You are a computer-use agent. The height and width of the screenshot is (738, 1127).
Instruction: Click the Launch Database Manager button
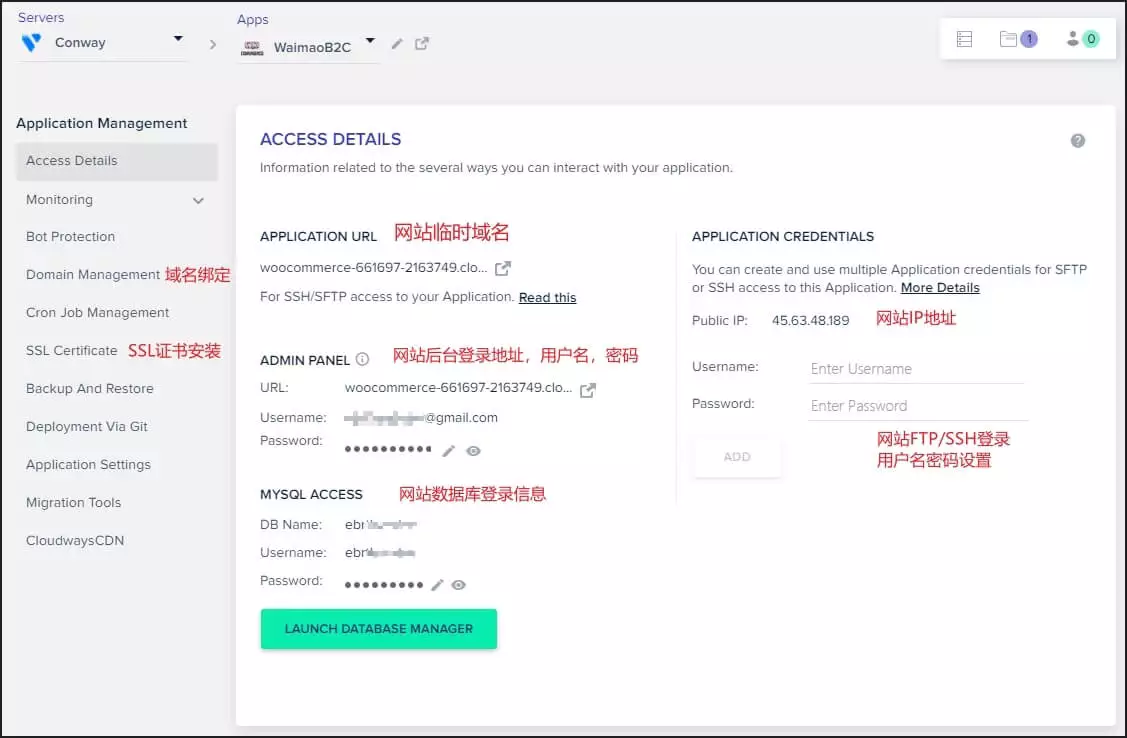pyautogui.click(x=378, y=629)
